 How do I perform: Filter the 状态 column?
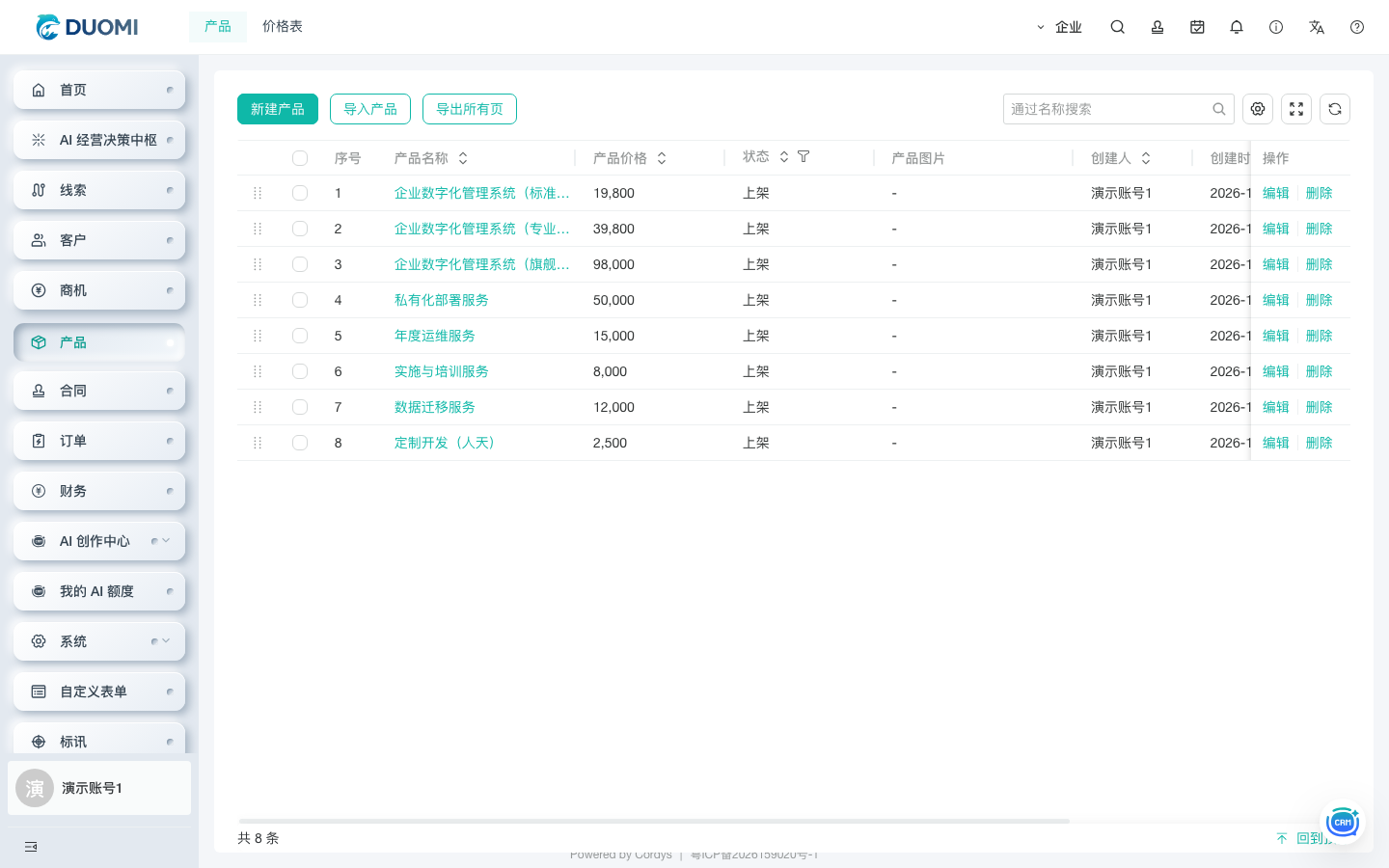pos(803,156)
